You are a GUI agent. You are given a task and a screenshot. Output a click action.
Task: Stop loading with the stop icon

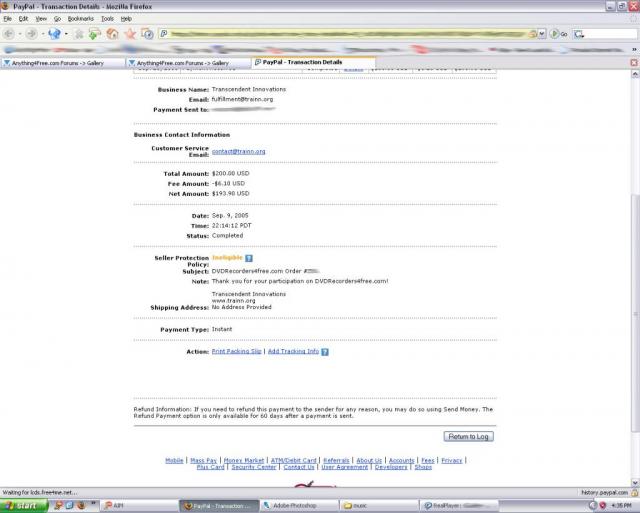pyautogui.click(x=79, y=34)
